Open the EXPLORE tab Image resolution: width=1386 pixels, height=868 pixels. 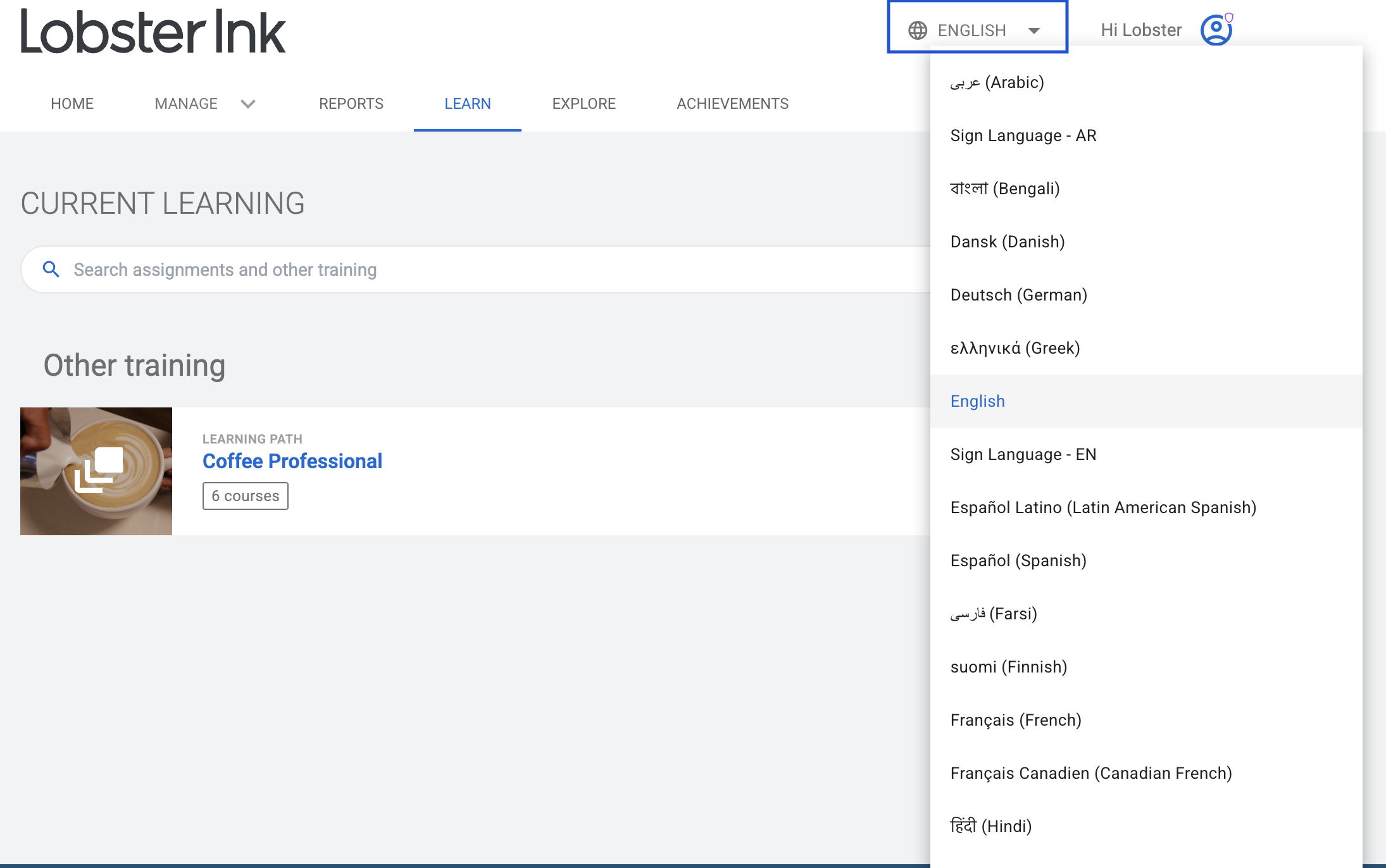[584, 104]
